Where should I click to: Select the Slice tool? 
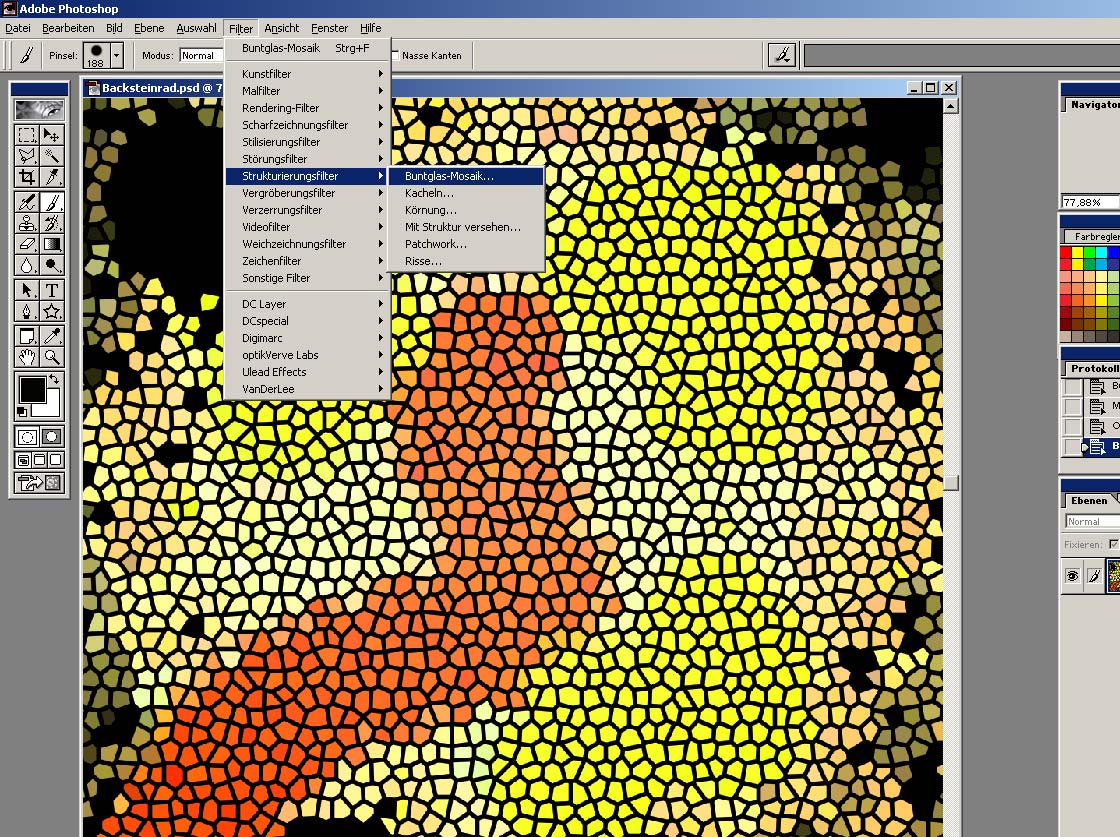coord(51,176)
